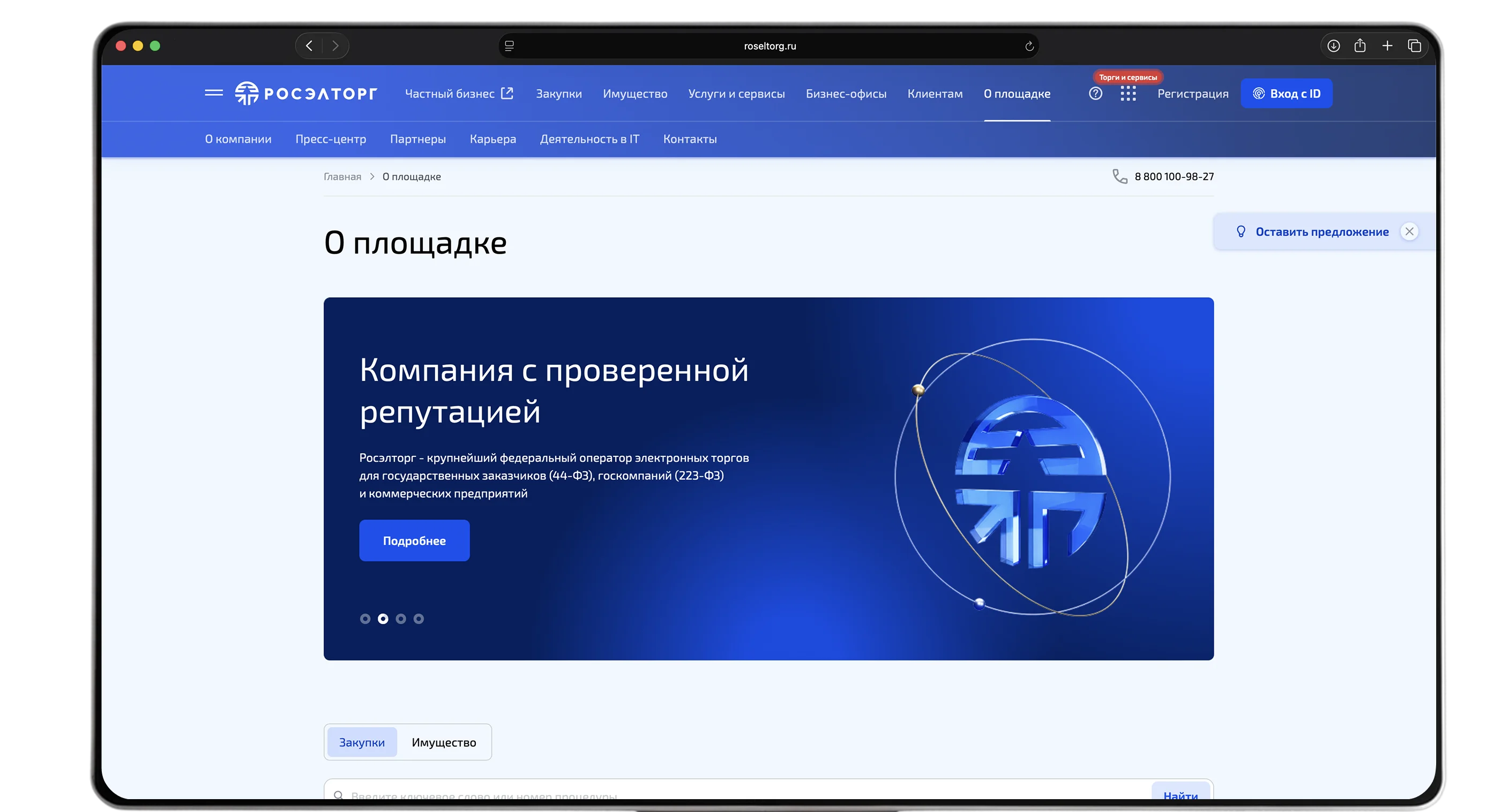Click the Росэлторг logo
The width and height of the screenshot is (1494, 812).
pos(305,93)
